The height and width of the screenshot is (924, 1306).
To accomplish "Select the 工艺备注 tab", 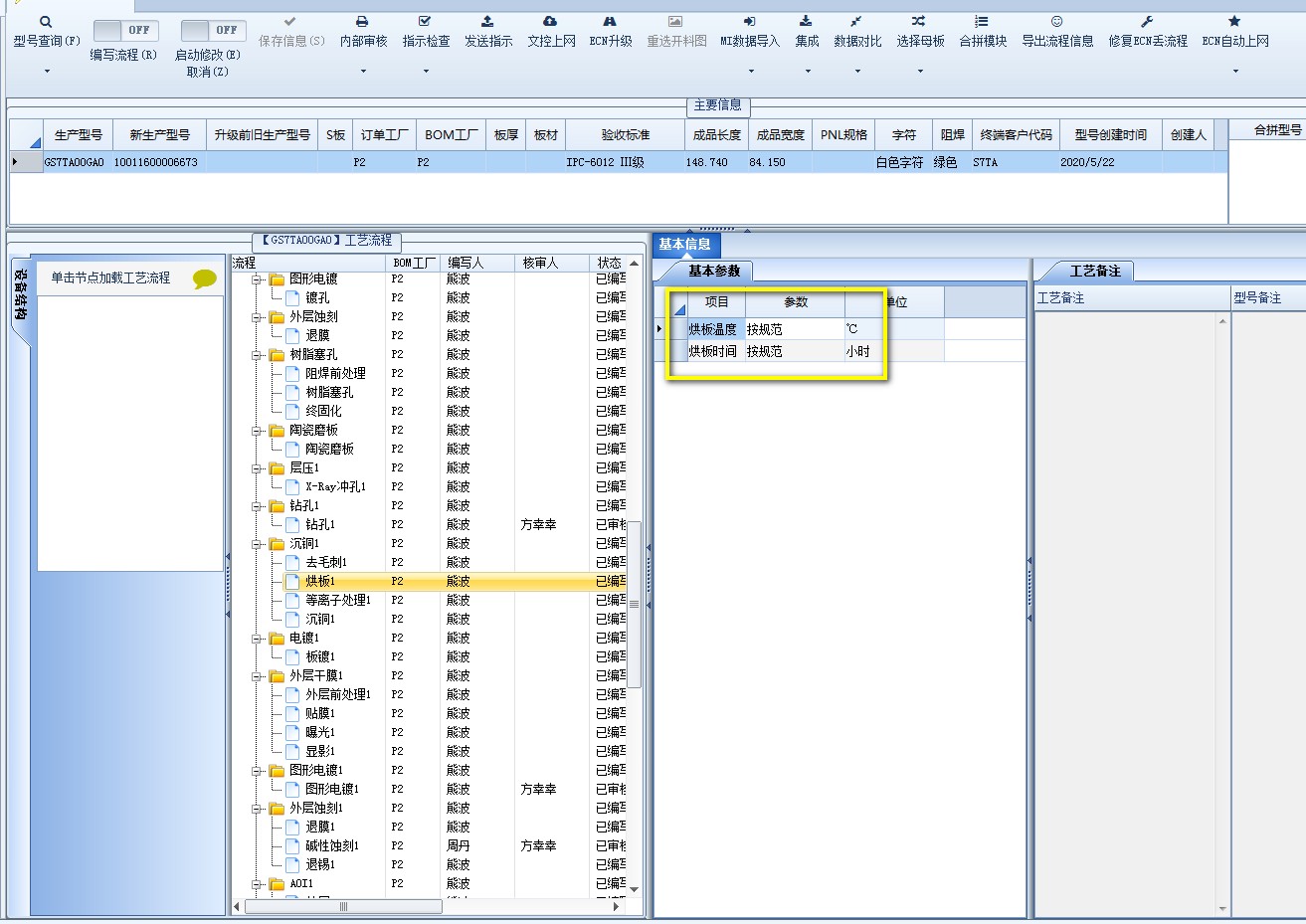I will point(1095,271).
